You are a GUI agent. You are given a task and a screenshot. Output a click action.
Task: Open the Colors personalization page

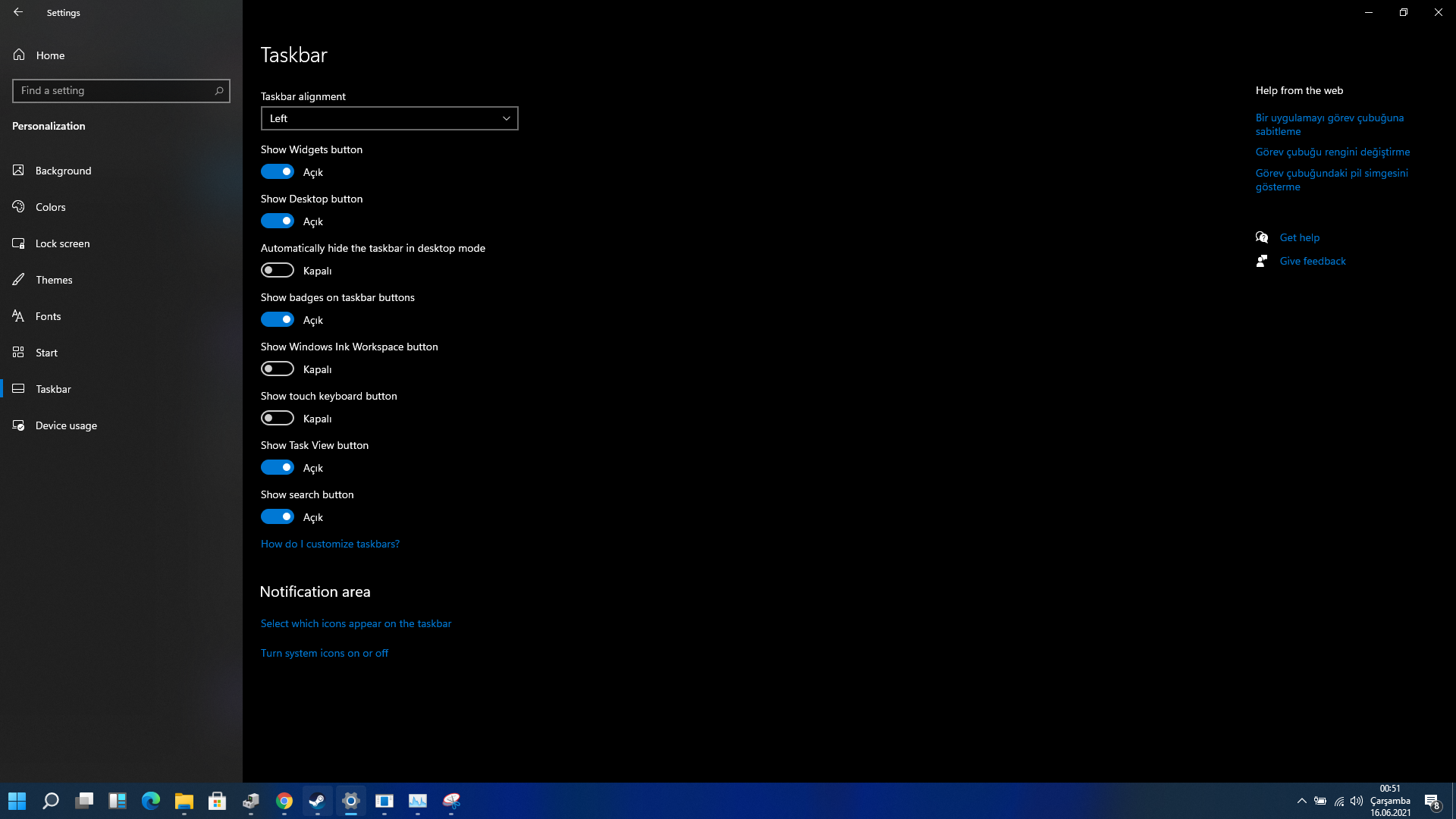pos(51,207)
